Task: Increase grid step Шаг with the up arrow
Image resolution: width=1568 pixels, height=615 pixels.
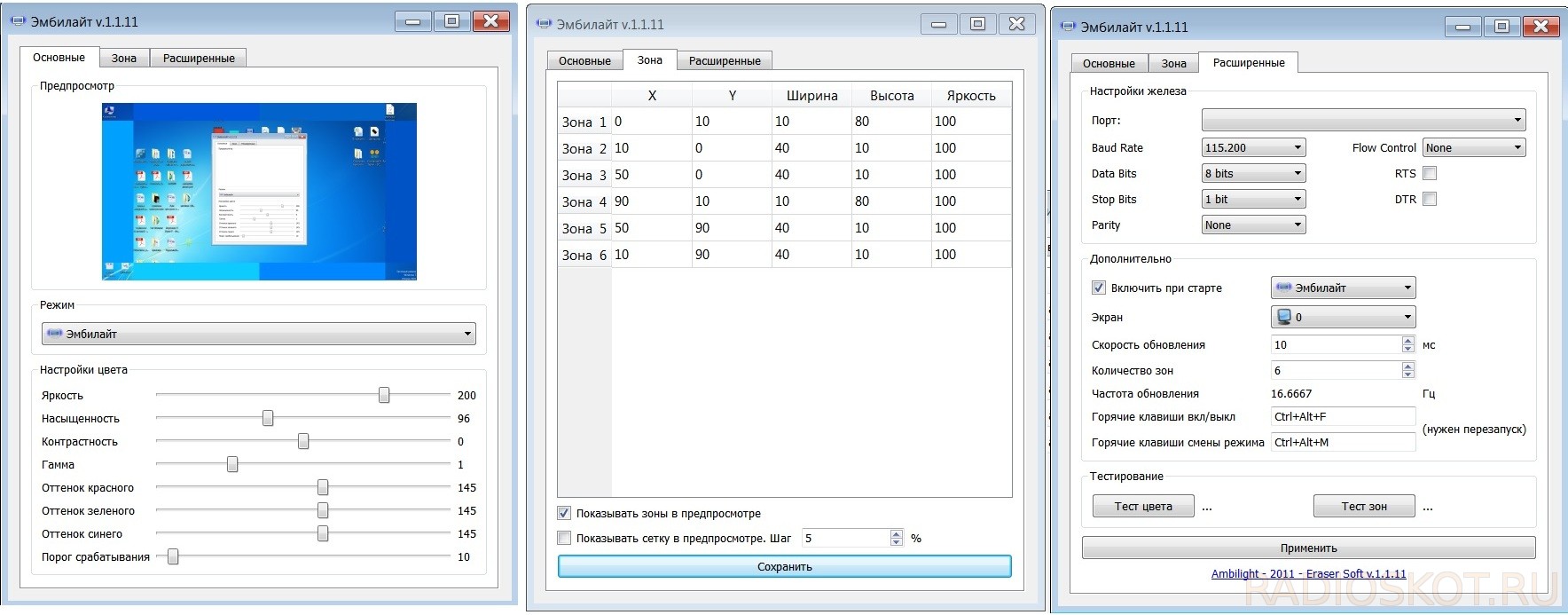Action: click(x=897, y=534)
